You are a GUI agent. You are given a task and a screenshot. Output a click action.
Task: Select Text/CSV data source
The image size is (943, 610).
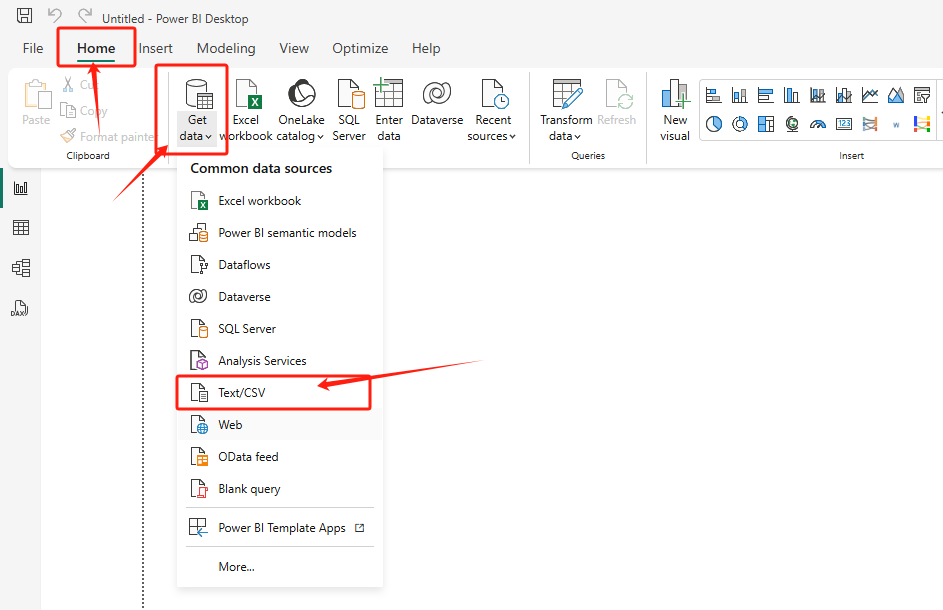click(280, 392)
